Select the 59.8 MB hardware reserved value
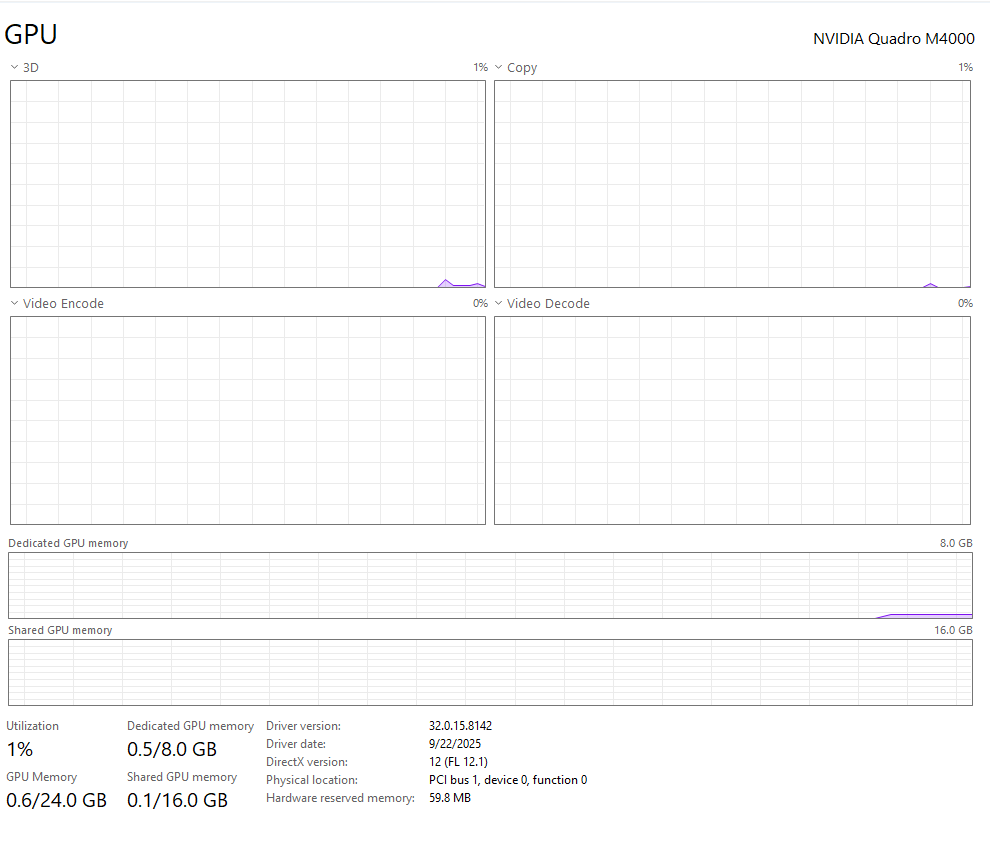Viewport: 990px width, 854px height. point(450,798)
